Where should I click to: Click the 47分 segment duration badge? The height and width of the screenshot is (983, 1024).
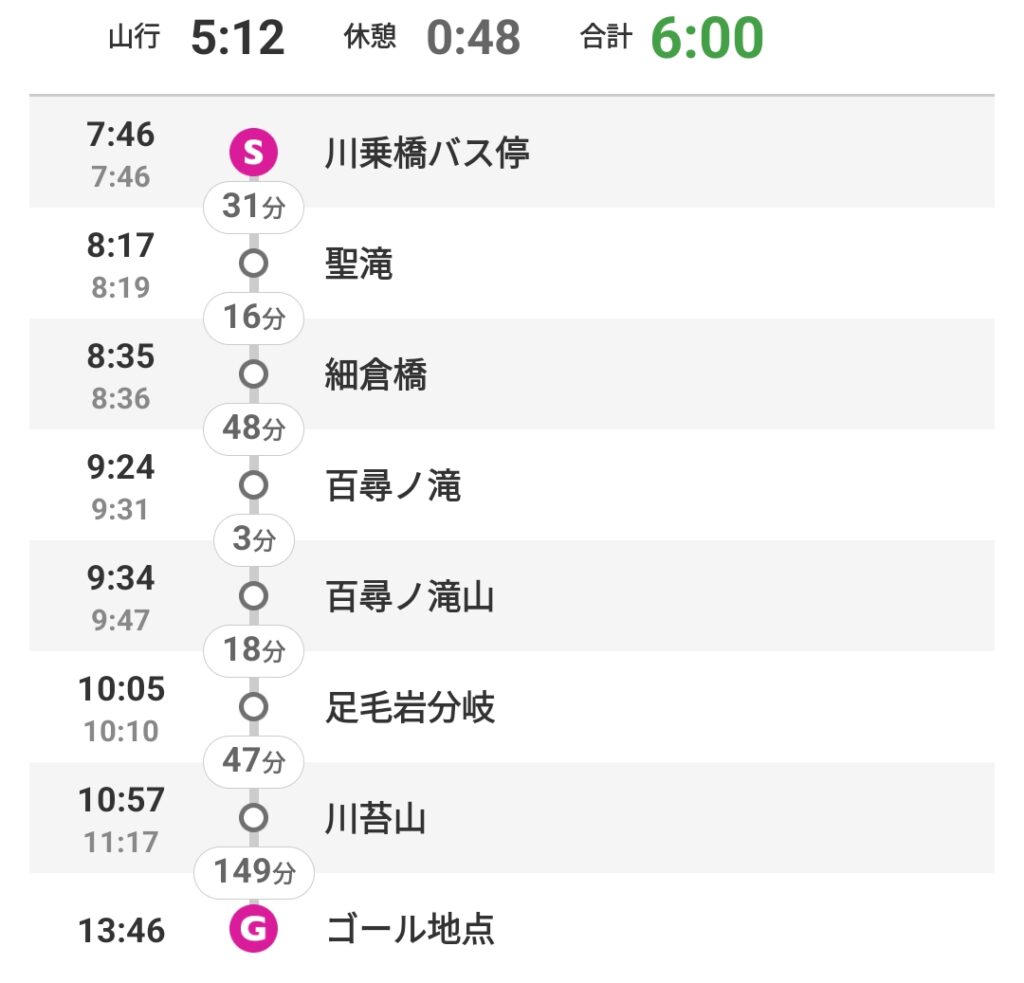coord(253,762)
